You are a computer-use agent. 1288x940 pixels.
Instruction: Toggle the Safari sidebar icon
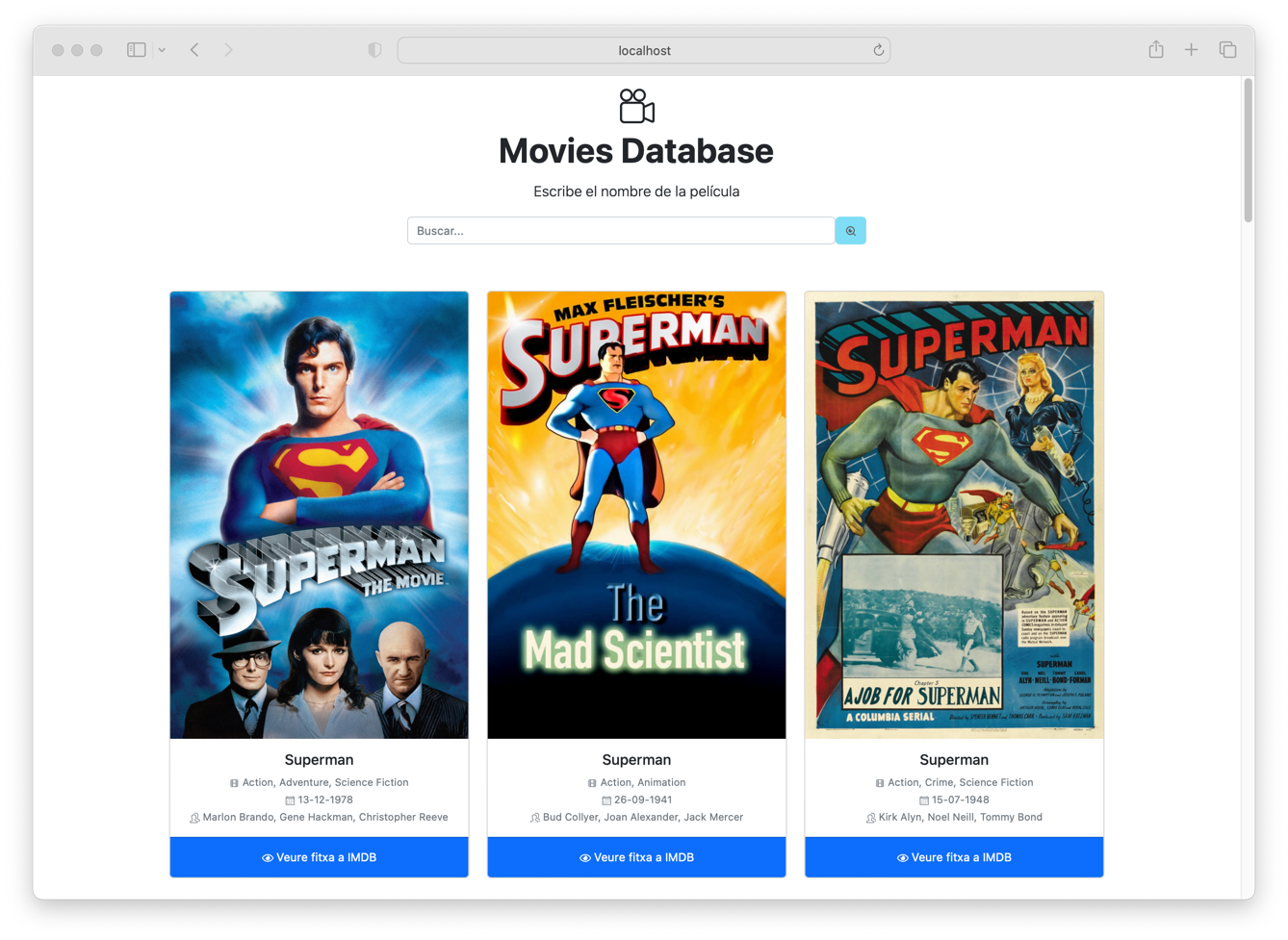(137, 50)
